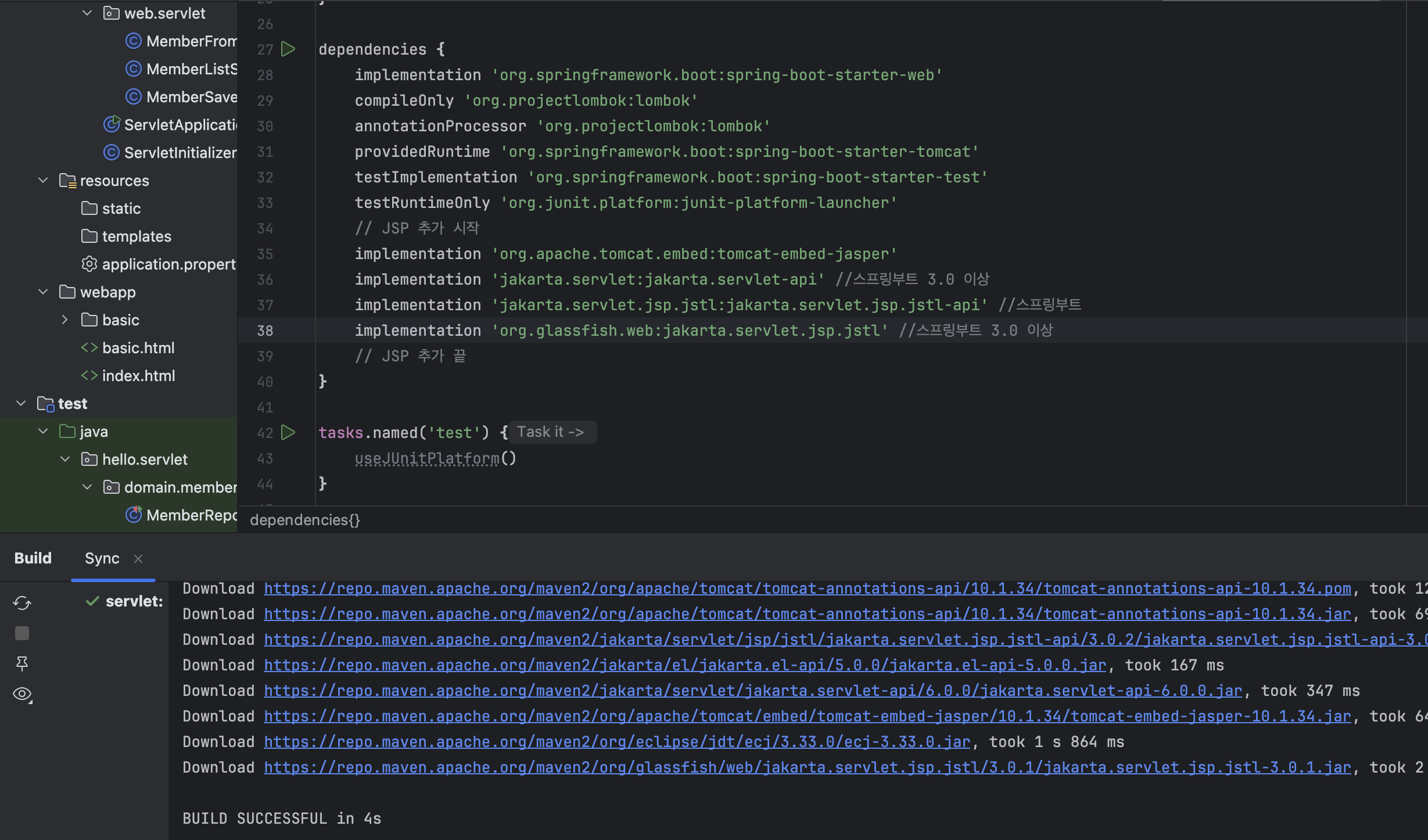The height and width of the screenshot is (840, 1428).
Task: Close the Sync tab
Action: [138, 559]
